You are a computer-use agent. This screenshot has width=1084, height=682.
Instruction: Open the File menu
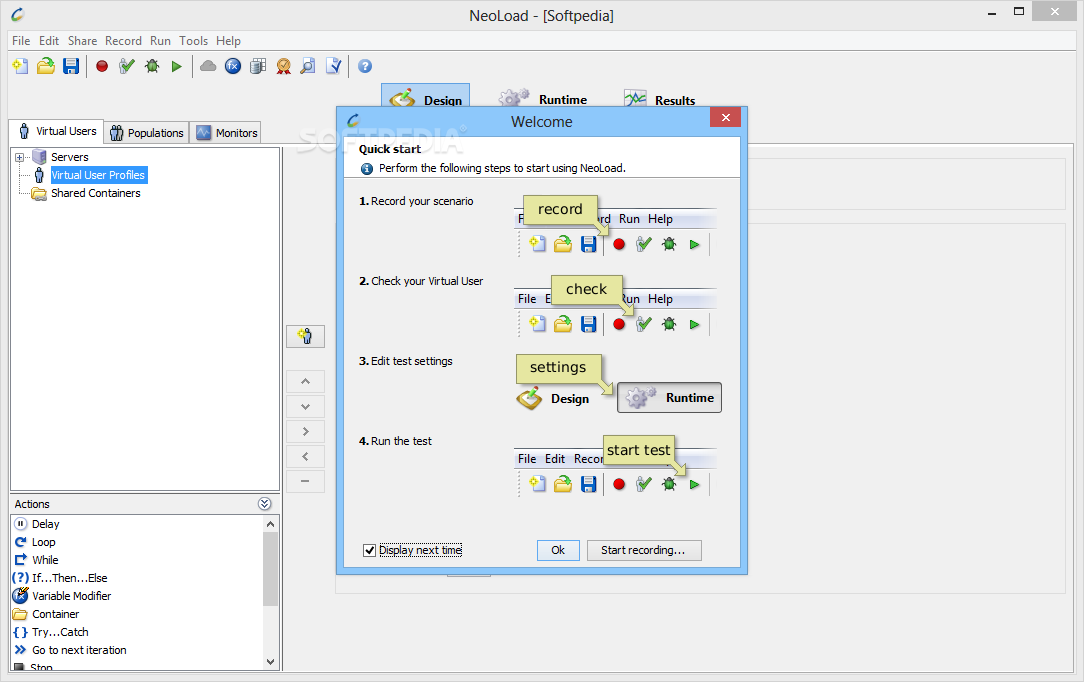21,41
